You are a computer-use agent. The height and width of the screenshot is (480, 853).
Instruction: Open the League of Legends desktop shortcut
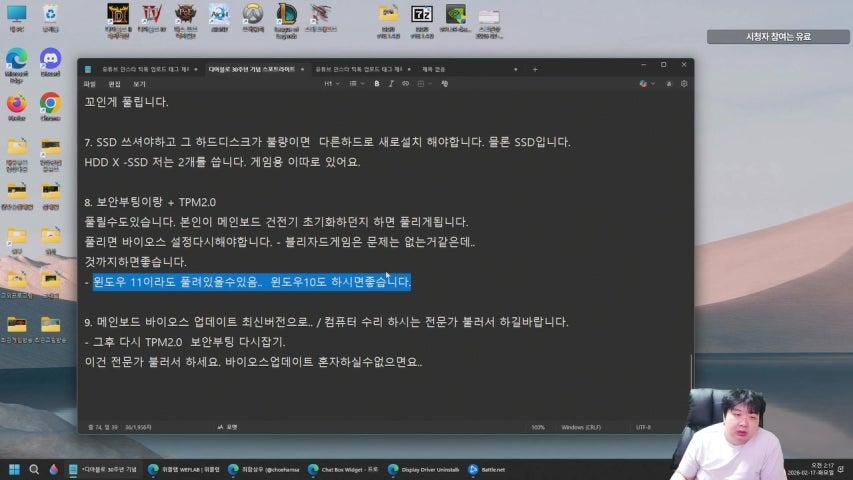[x=287, y=21]
